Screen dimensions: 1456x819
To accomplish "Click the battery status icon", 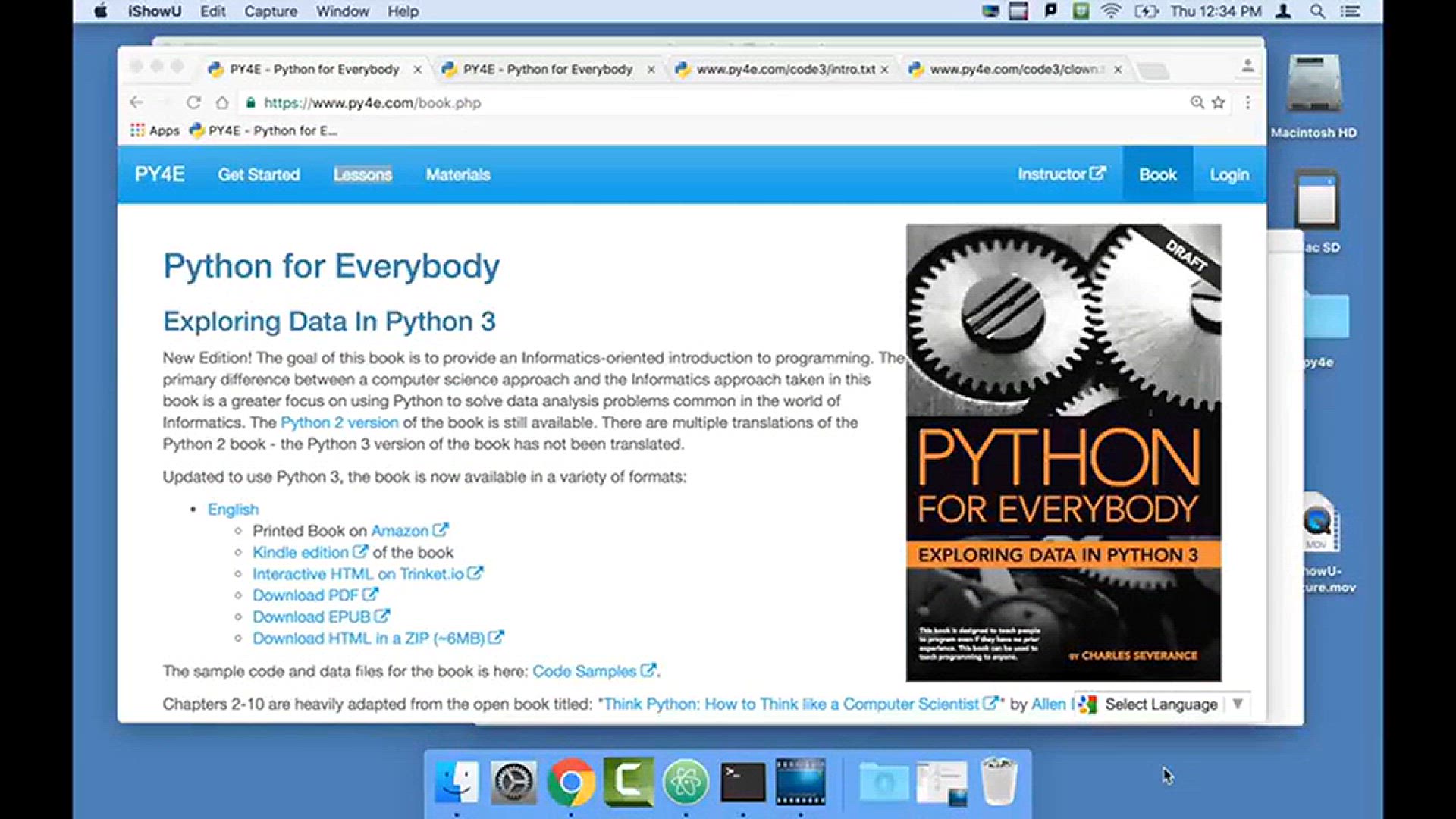I will coord(1147,11).
